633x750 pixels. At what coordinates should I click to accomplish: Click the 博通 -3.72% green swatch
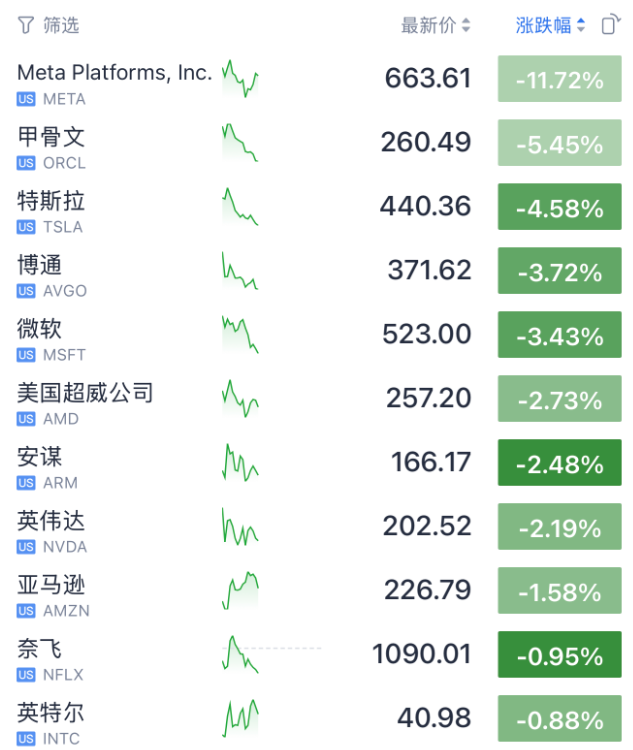tap(559, 272)
